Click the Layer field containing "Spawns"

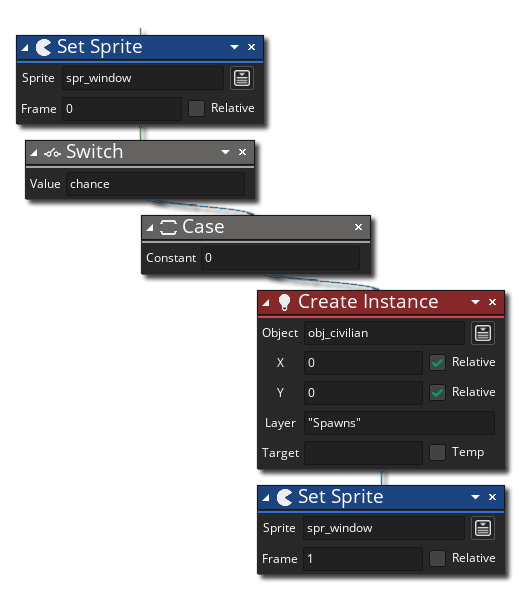point(399,423)
